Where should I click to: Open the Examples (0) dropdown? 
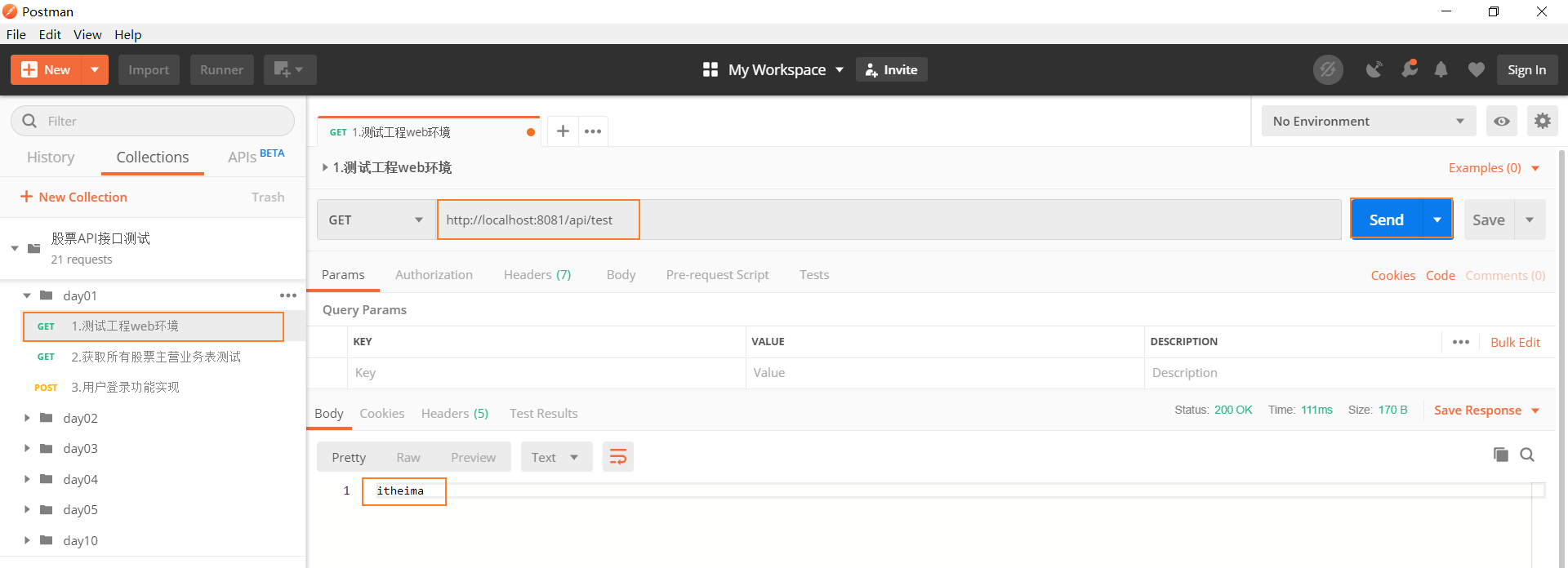(1494, 167)
